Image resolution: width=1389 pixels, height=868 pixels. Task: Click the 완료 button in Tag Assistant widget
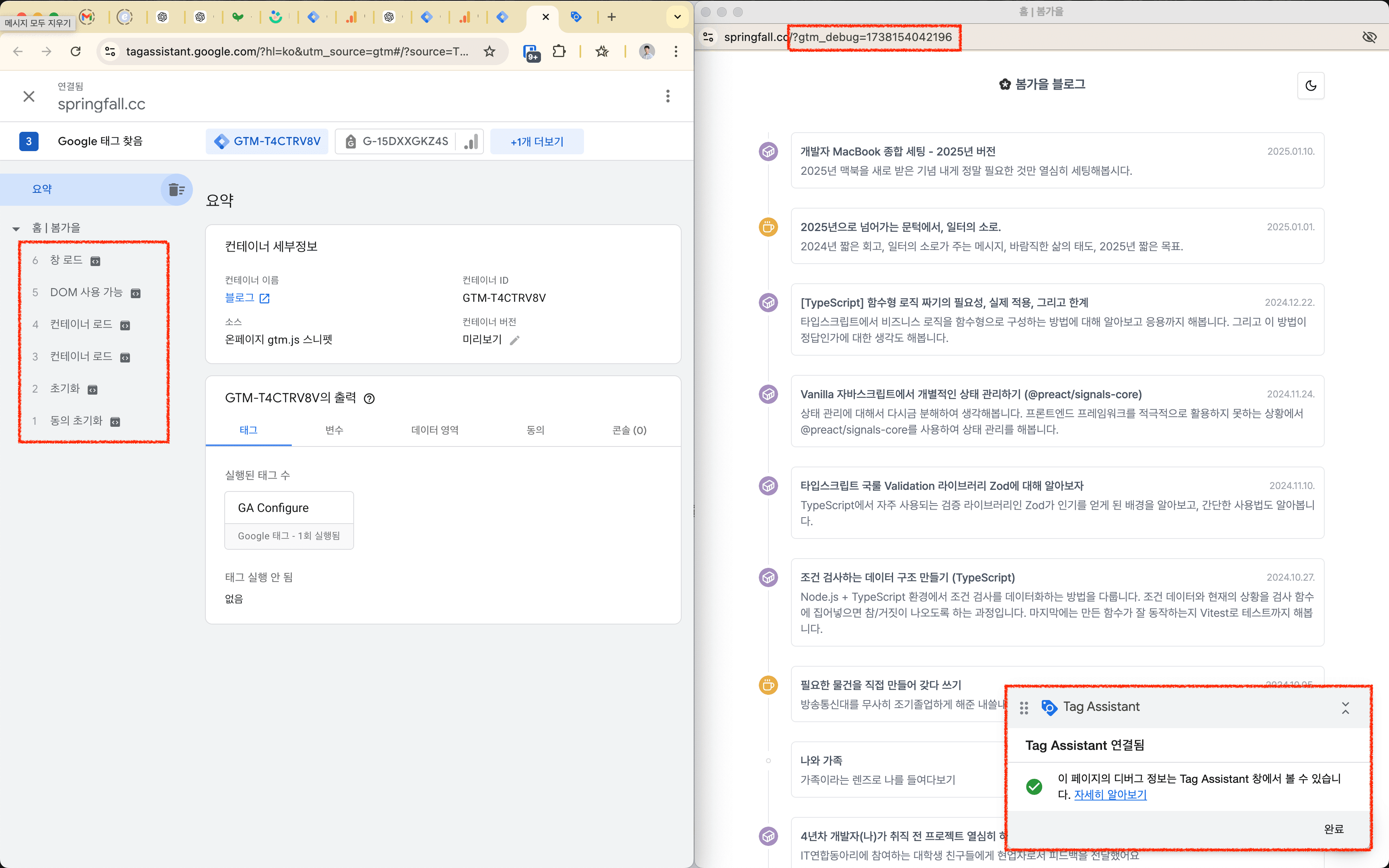1334,828
